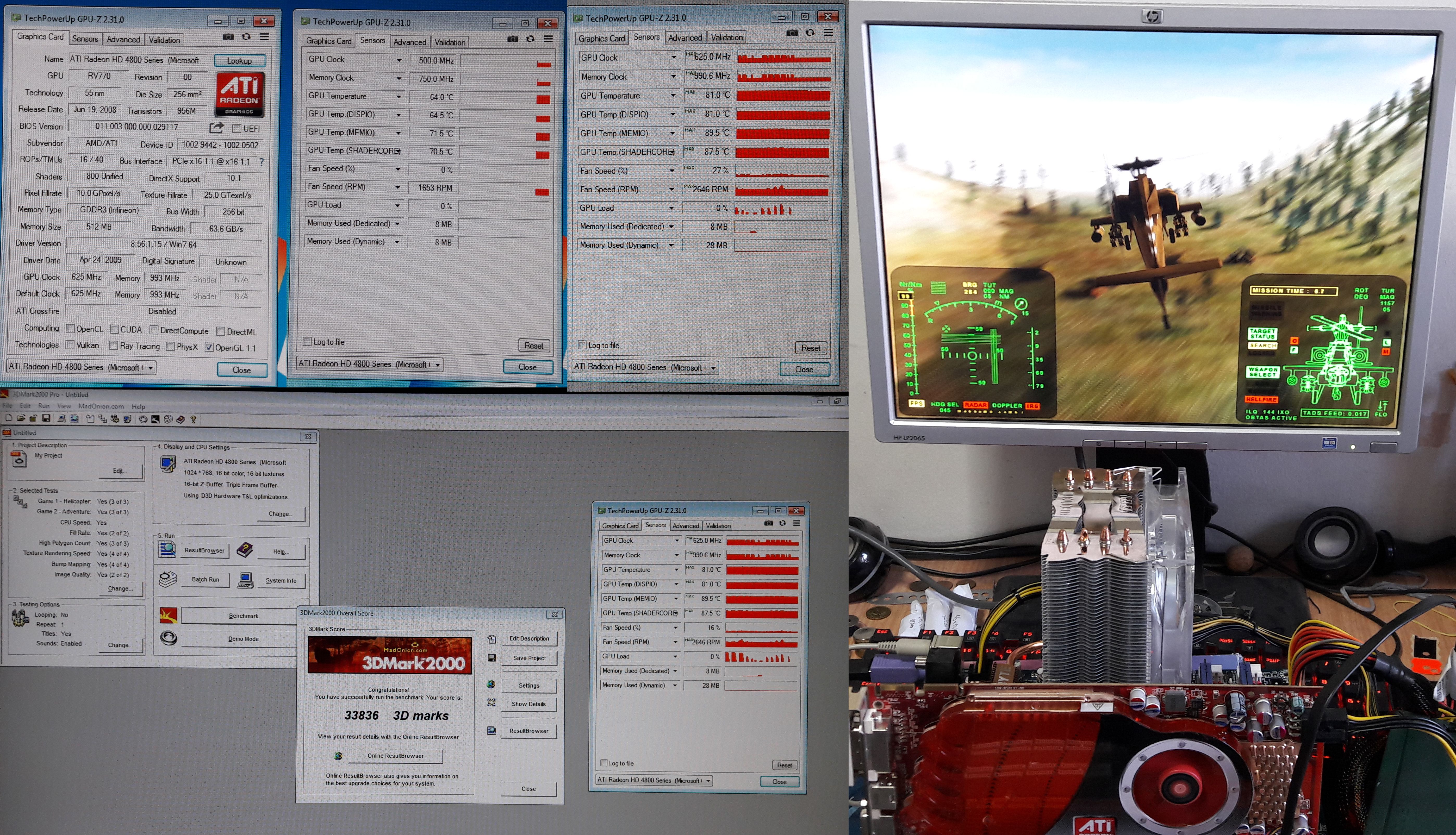Click the Batch Run button
This screenshot has height=835, width=1456.
[206, 579]
